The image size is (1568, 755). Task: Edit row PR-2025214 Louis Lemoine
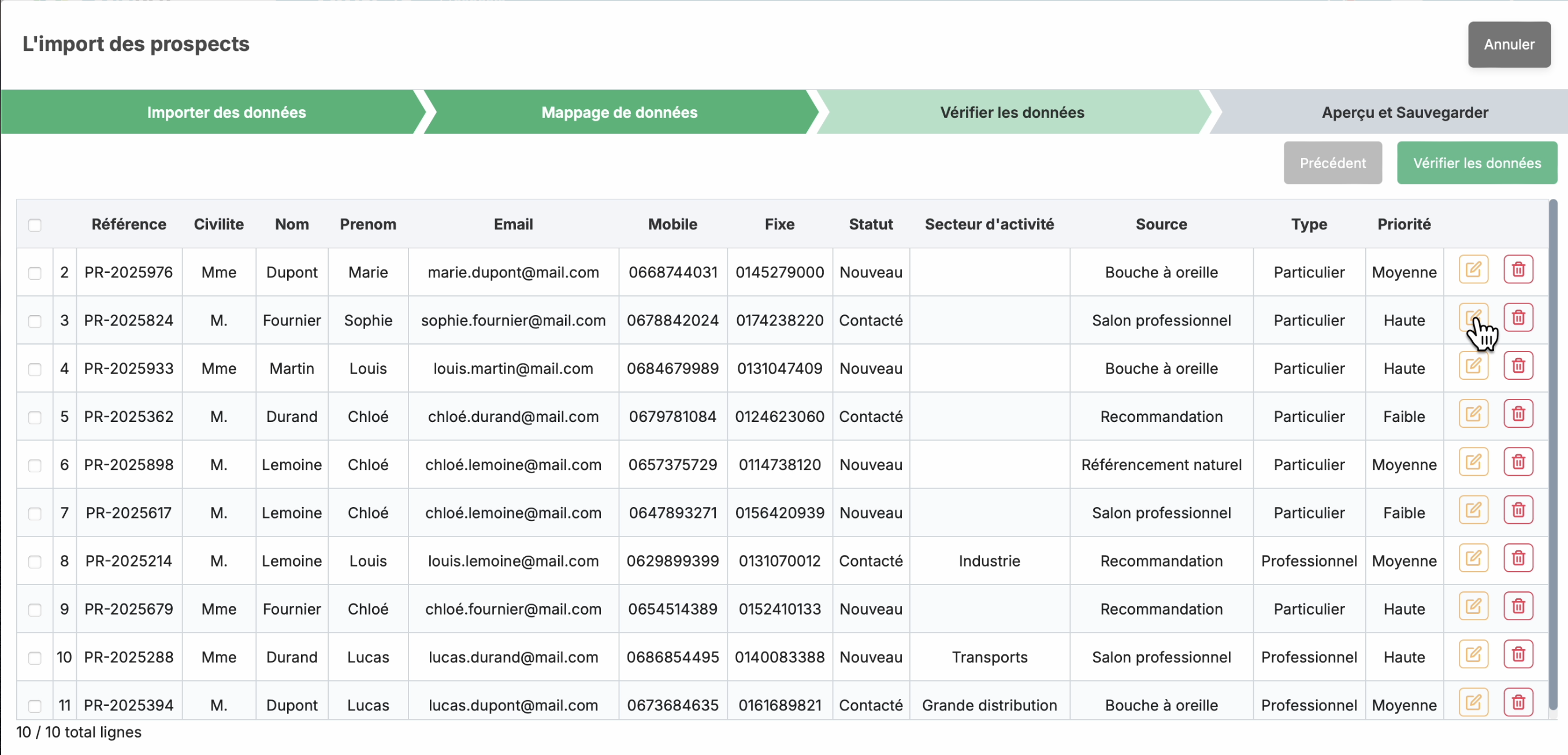point(1473,558)
